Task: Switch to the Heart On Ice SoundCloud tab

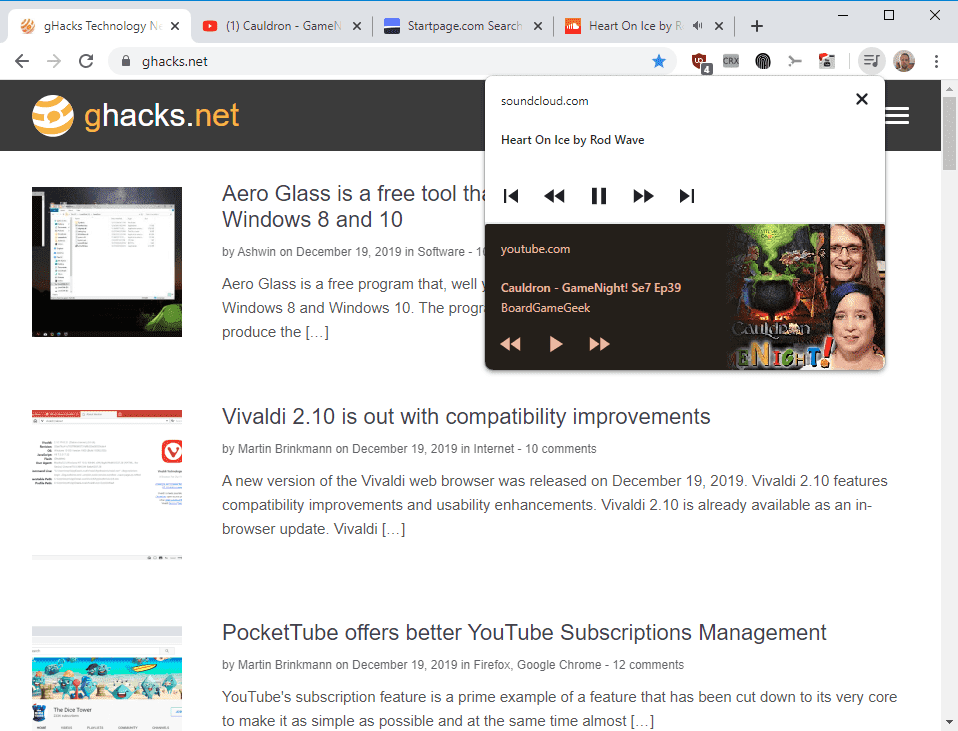Action: [x=635, y=26]
